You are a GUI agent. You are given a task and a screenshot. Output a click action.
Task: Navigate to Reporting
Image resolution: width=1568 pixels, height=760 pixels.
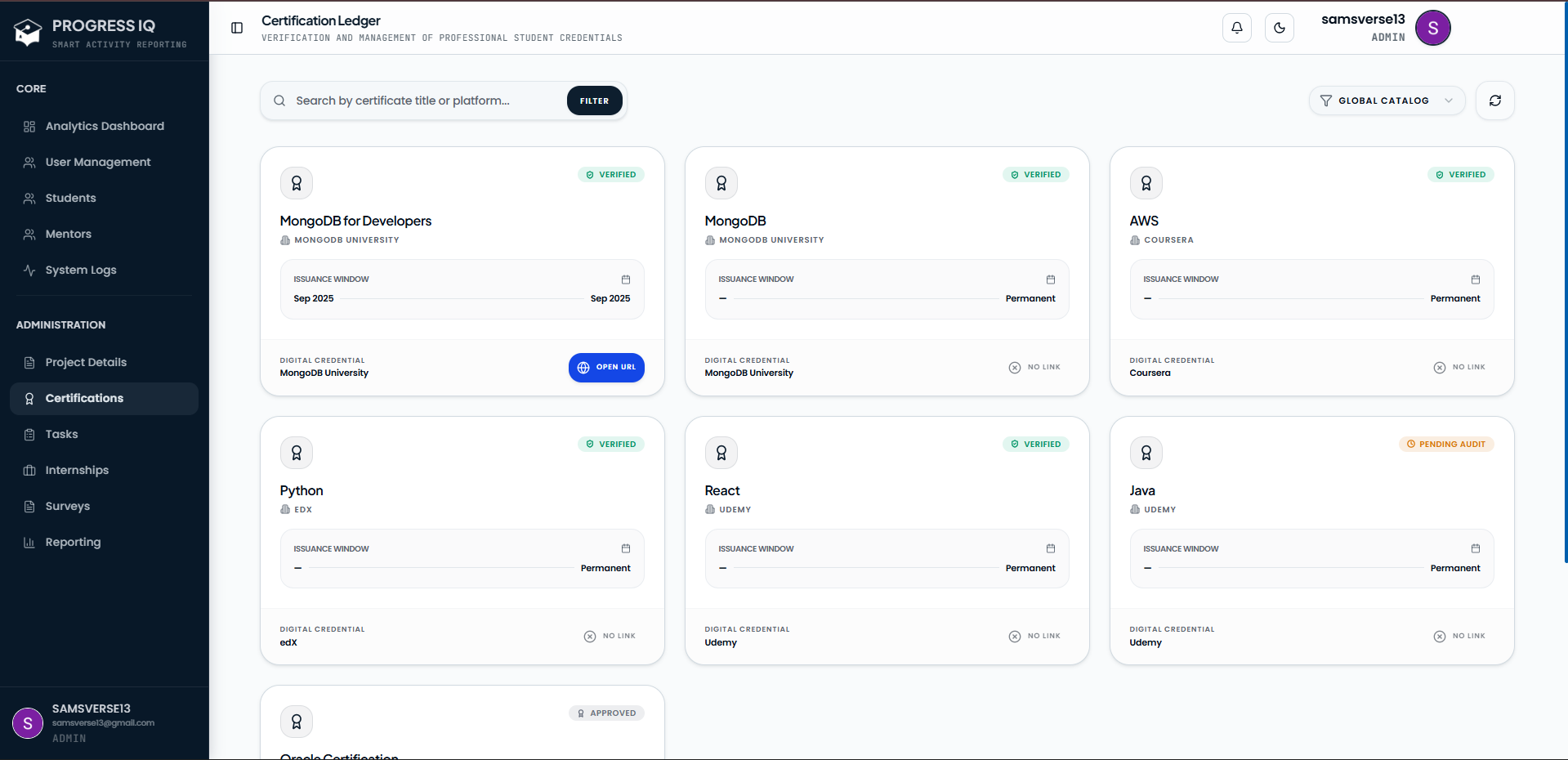[104, 543]
